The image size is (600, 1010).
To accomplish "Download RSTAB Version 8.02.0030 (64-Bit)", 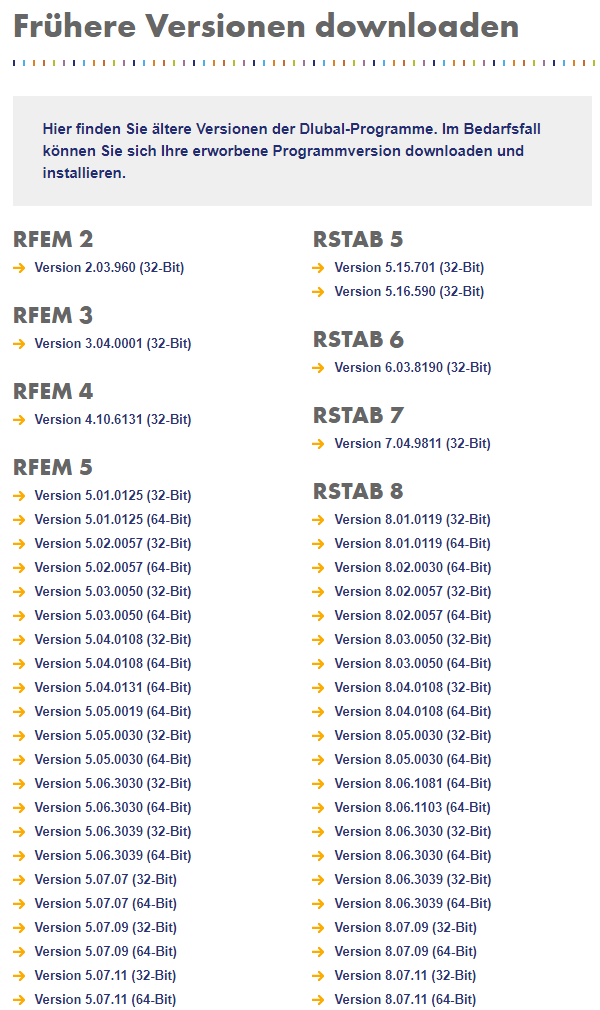I will (412, 568).
